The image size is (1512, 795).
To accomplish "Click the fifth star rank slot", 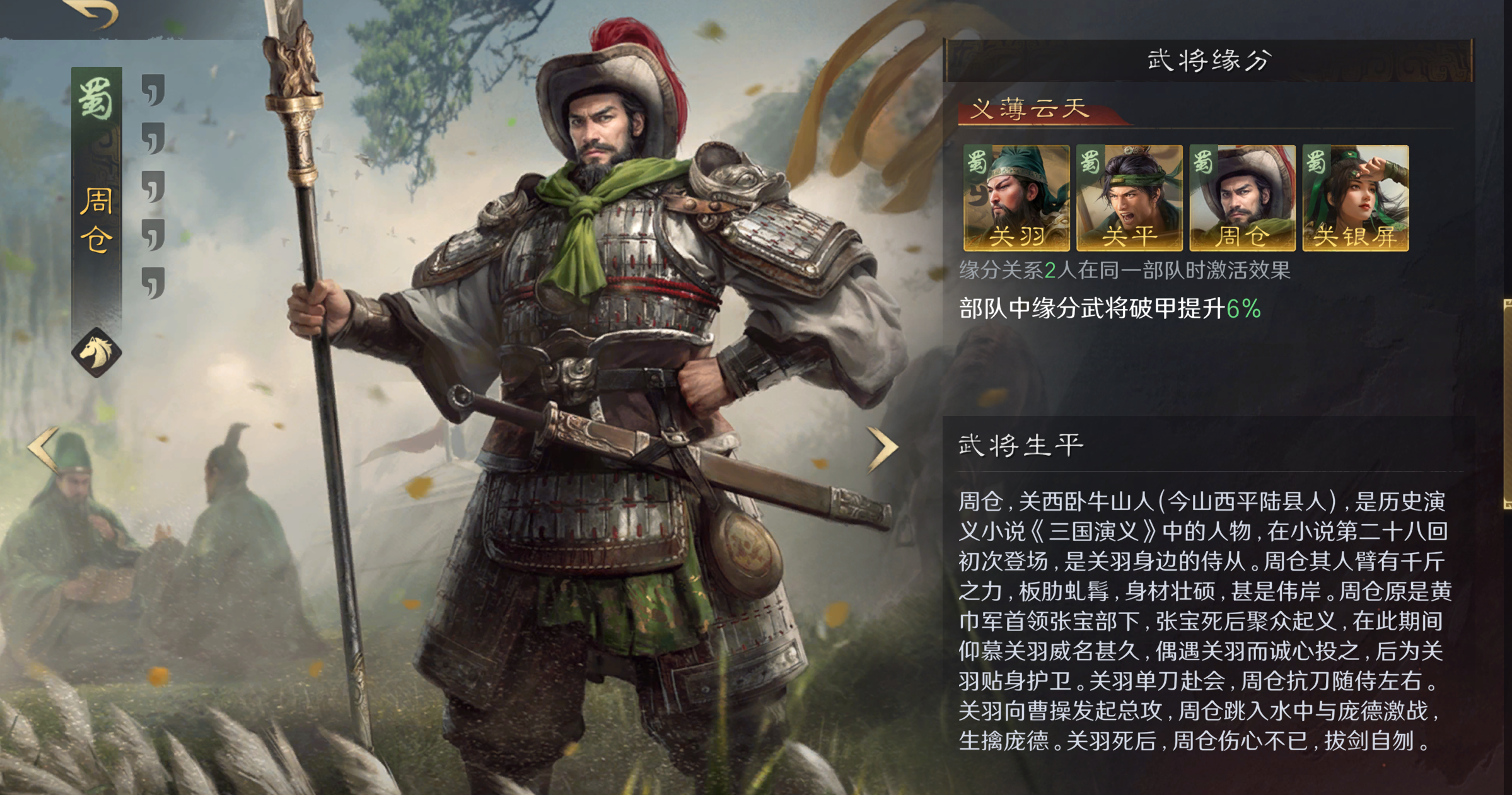I will (x=153, y=283).
